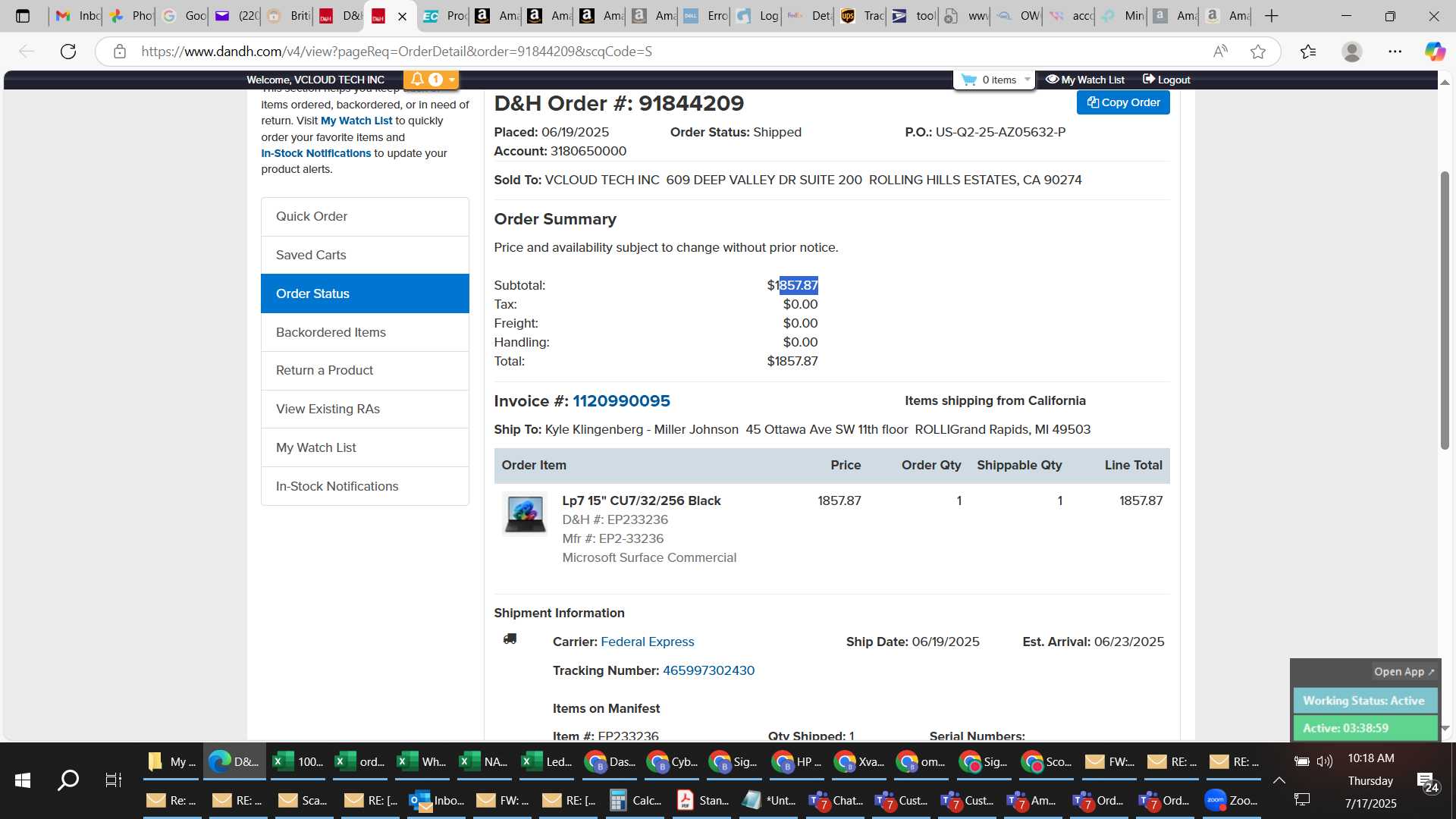The image size is (1456, 819).
Task: Select Order Status sidebar item
Action: (365, 293)
